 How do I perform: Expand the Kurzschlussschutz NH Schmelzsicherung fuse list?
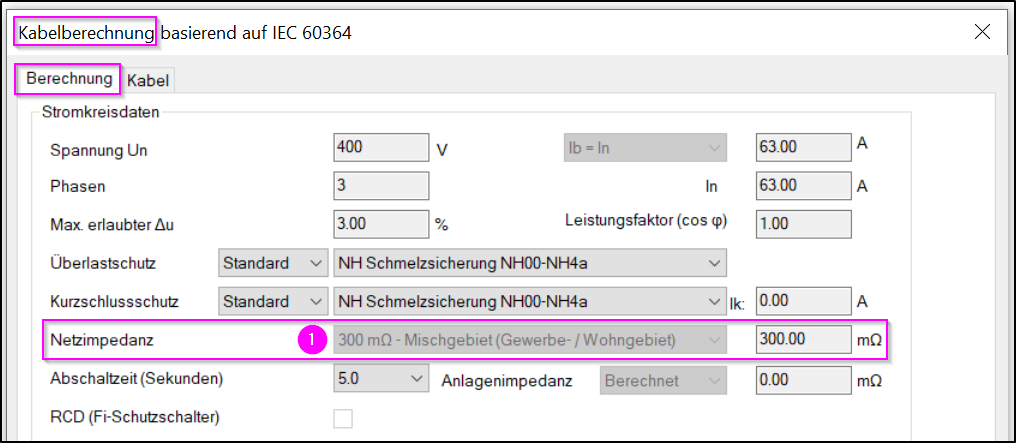tap(529, 302)
